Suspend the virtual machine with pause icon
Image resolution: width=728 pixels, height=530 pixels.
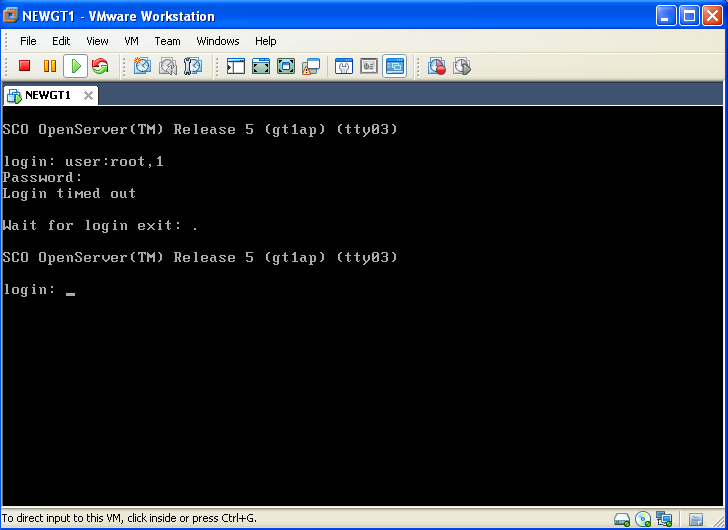[x=50, y=66]
